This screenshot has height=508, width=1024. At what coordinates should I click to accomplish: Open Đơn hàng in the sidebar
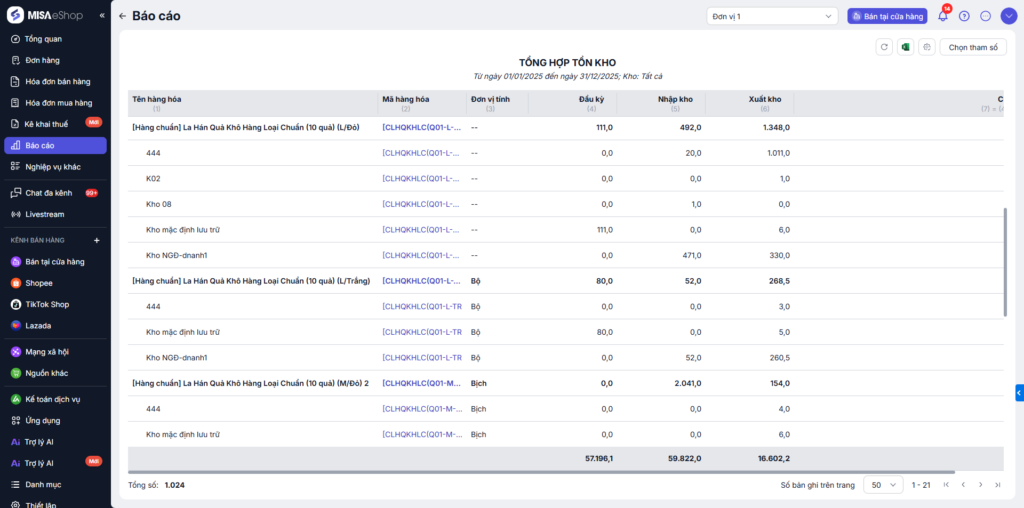coord(42,60)
